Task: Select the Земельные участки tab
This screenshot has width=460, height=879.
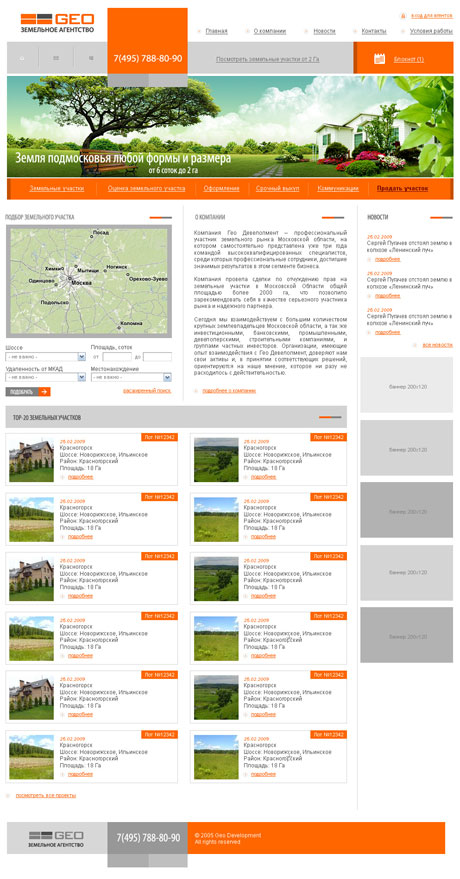Action: [57, 188]
